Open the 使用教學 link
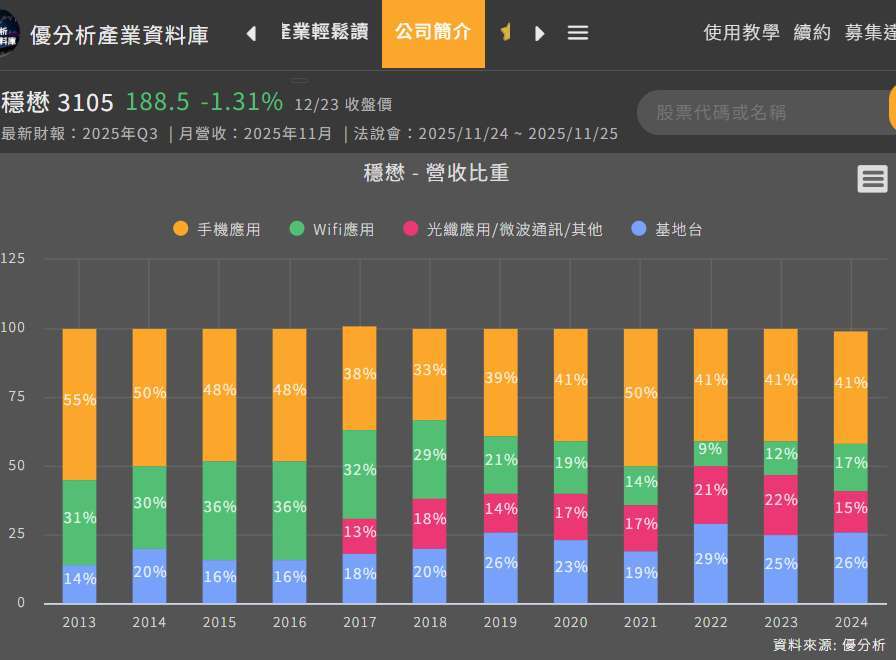 click(741, 33)
